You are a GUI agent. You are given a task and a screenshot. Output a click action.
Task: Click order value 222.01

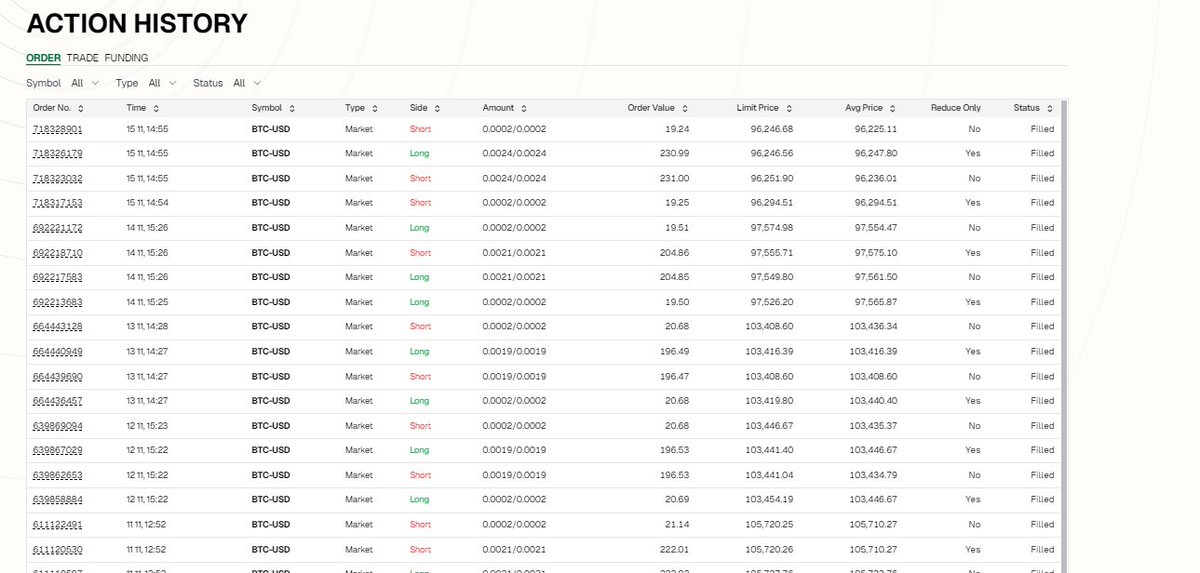(x=674, y=549)
